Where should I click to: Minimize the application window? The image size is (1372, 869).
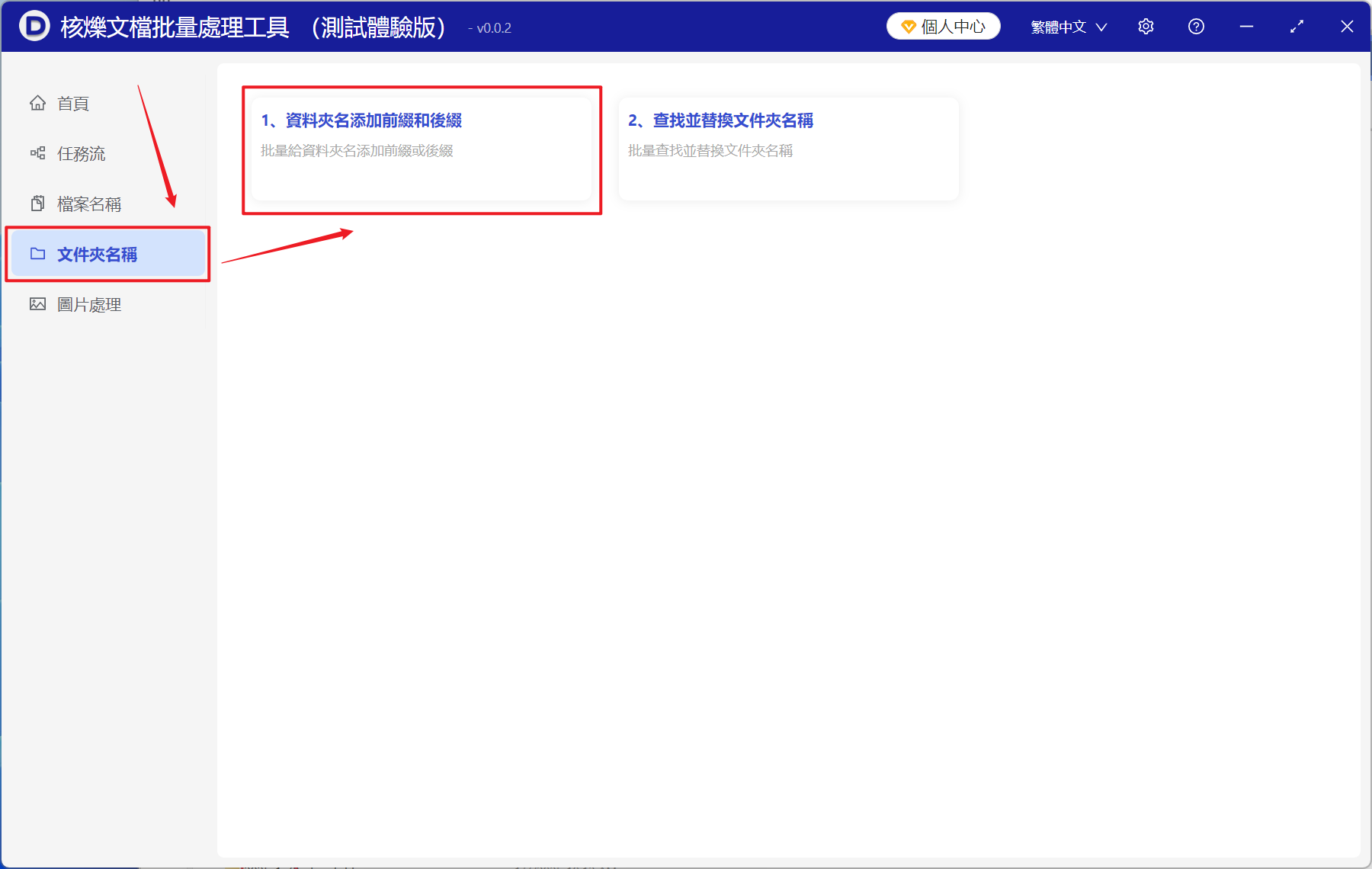[1246, 27]
